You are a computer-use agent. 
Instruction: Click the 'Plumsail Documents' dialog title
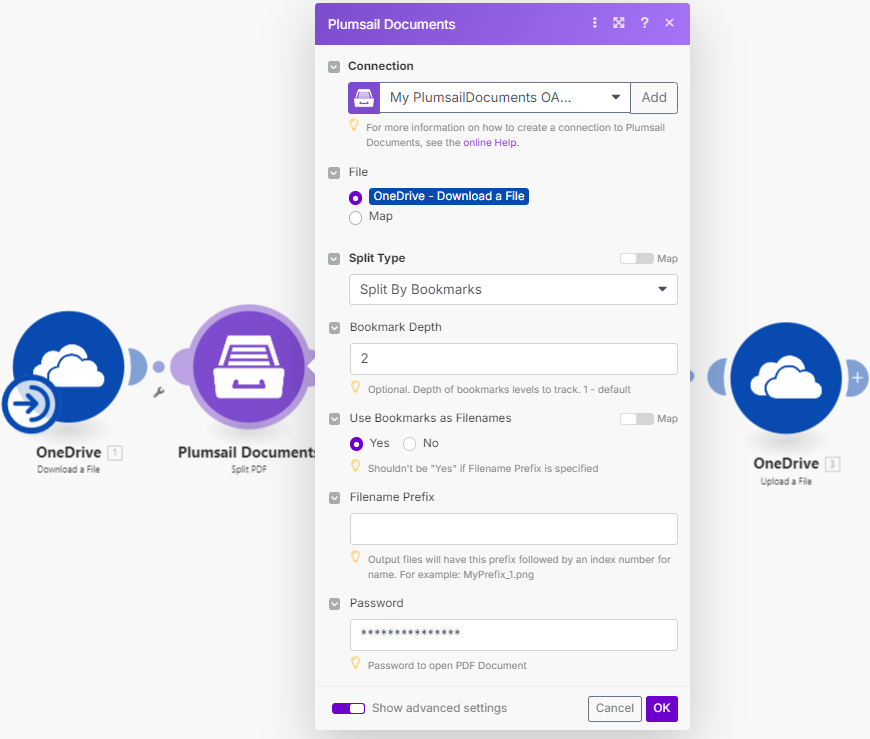point(391,24)
